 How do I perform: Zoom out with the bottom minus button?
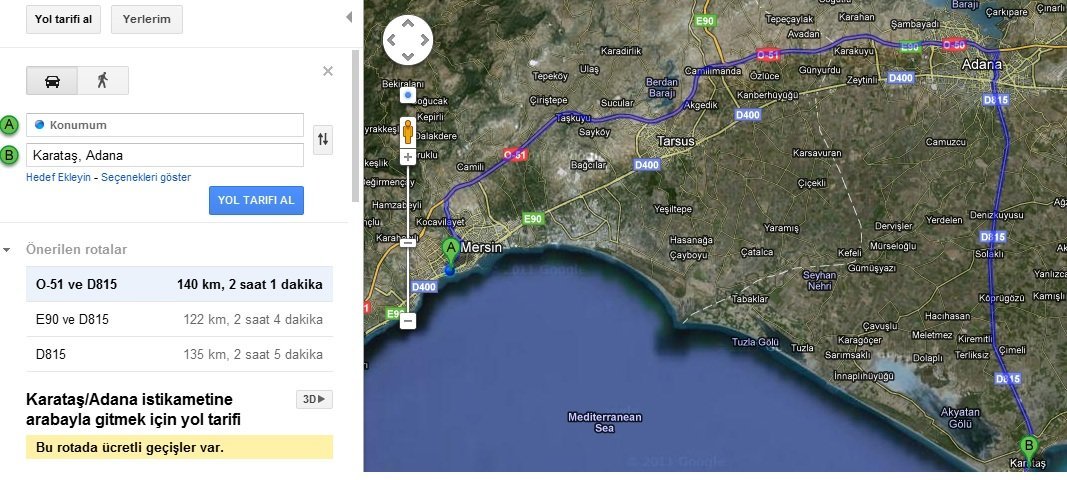pyautogui.click(x=408, y=320)
